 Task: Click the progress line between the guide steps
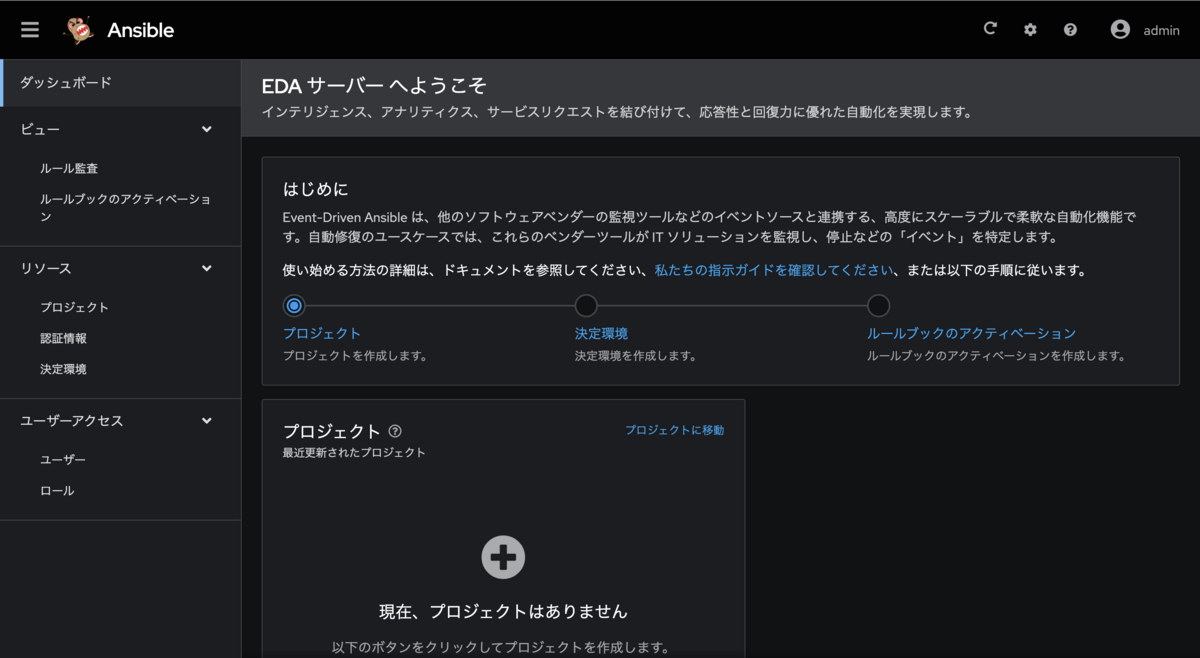pos(440,305)
